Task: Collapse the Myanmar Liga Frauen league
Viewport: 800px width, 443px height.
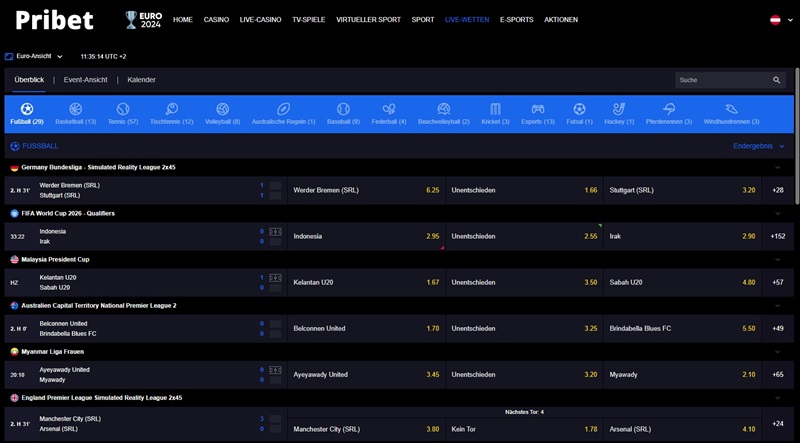Action: pyautogui.click(x=778, y=352)
